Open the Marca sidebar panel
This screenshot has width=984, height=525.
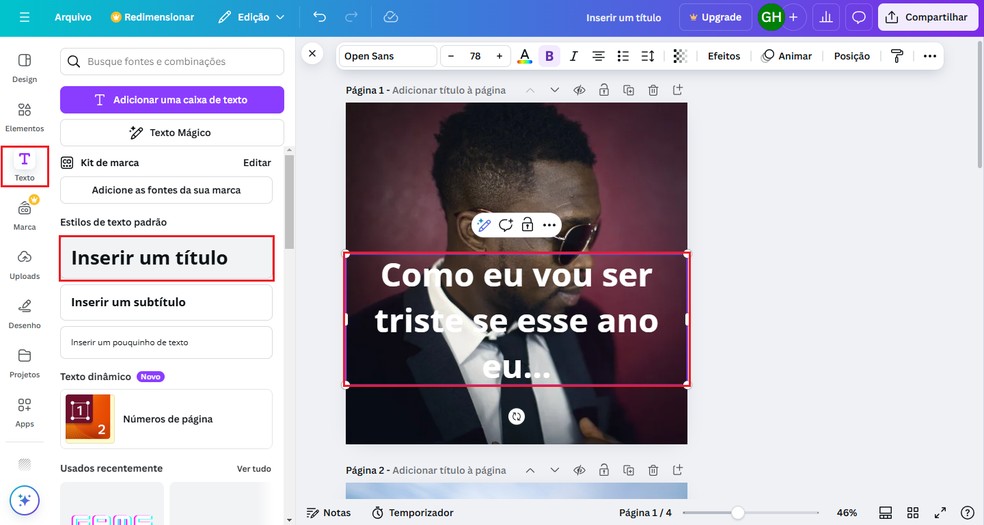[24, 215]
